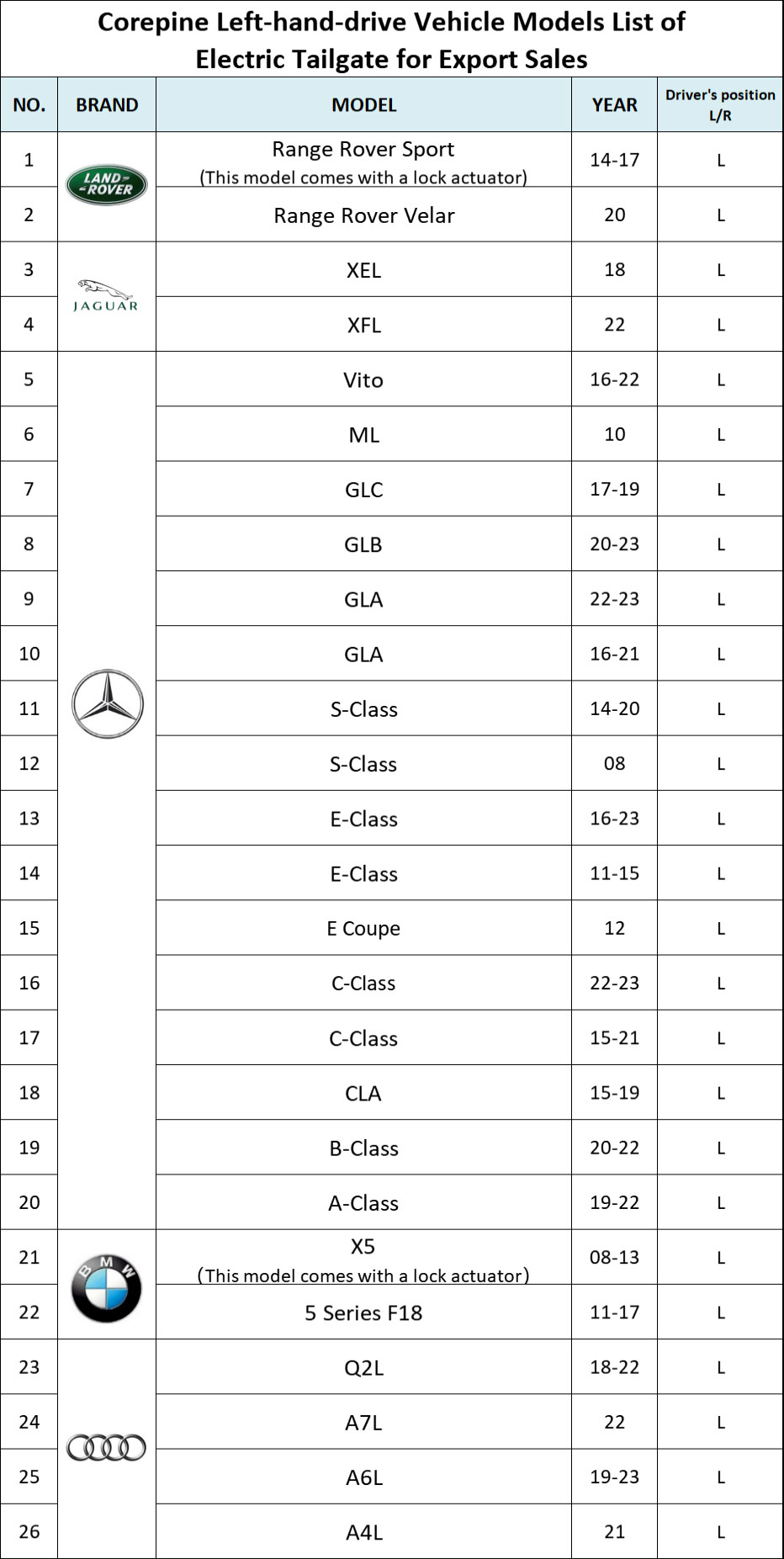Click the Audi four-rings logo
Screen dimensions: 784x1559
click(107, 1447)
